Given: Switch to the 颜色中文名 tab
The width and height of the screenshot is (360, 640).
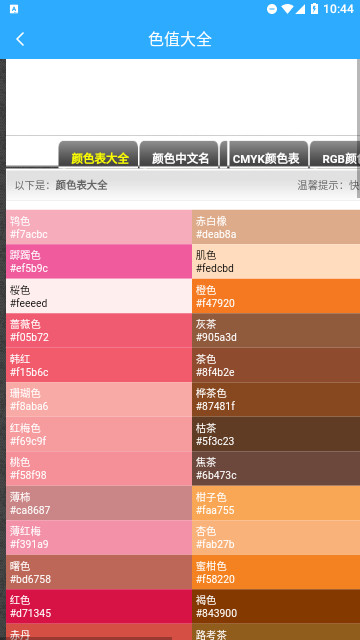Looking at the screenshot, I should (x=179, y=154).
